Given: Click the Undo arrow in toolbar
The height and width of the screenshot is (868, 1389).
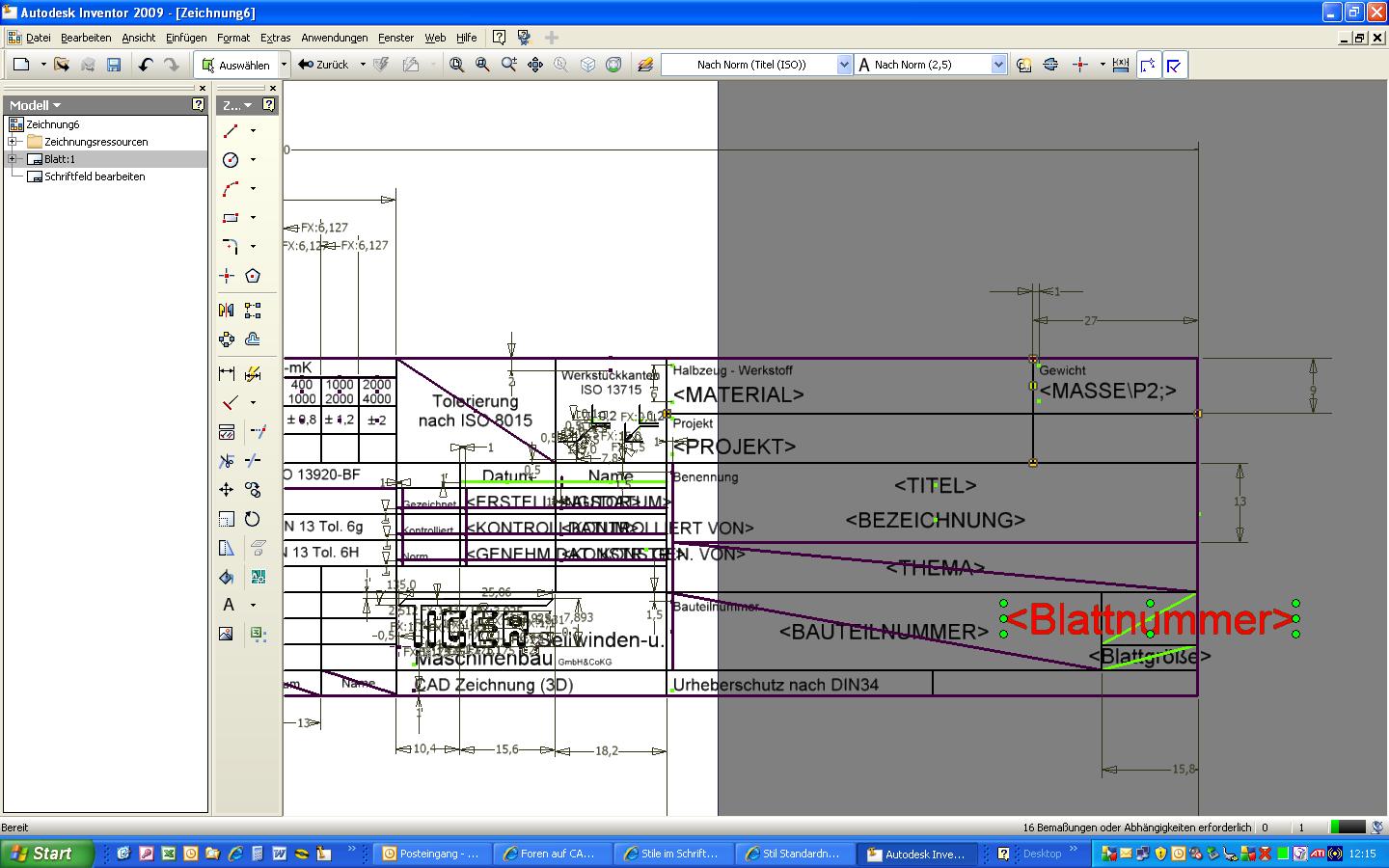Looking at the screenshot, I should pyautogui.click(x=146, y=65).
